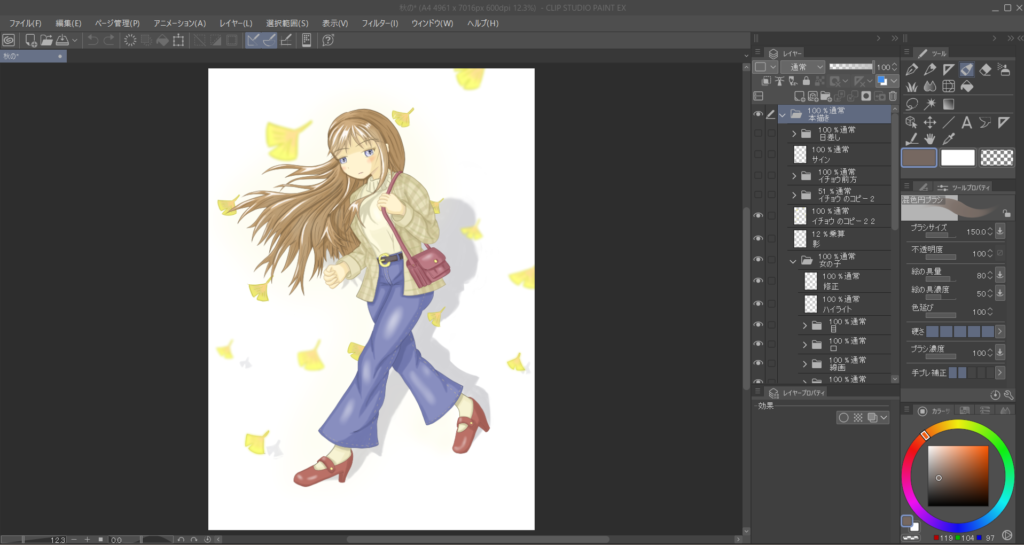This screenshot has width=1024, height=545.
Task: Select the Lasso selection tool
Action: [911, 103]
